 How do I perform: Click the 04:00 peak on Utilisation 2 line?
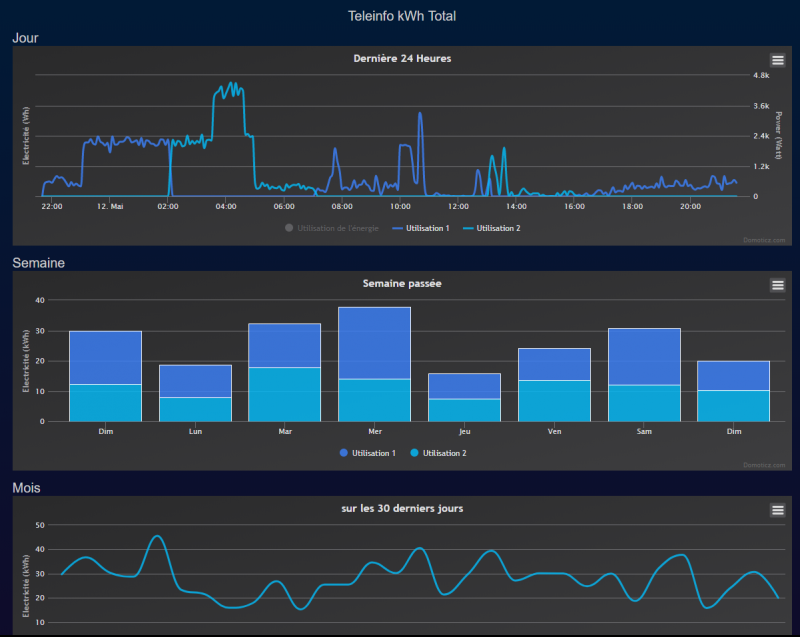click(x=232, y=84)
